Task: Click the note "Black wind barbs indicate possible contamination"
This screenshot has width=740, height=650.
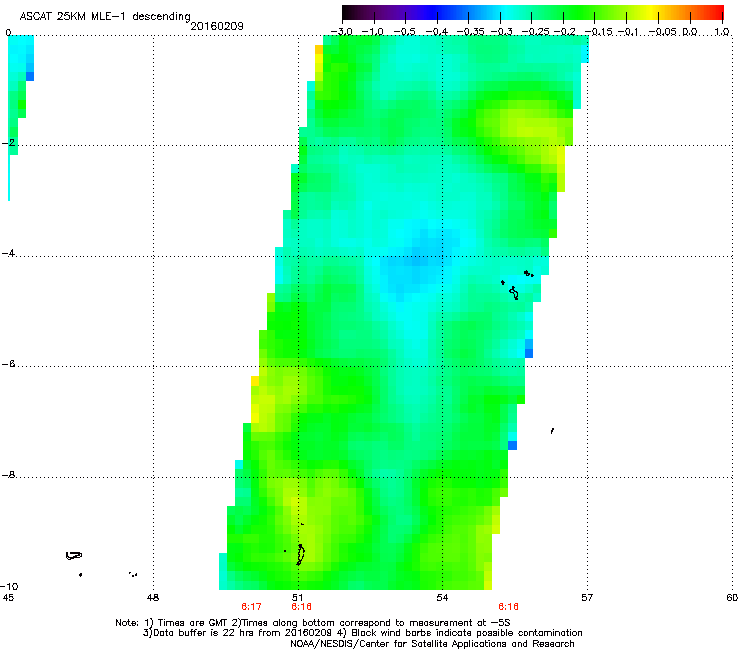Action: coord(467,633)
